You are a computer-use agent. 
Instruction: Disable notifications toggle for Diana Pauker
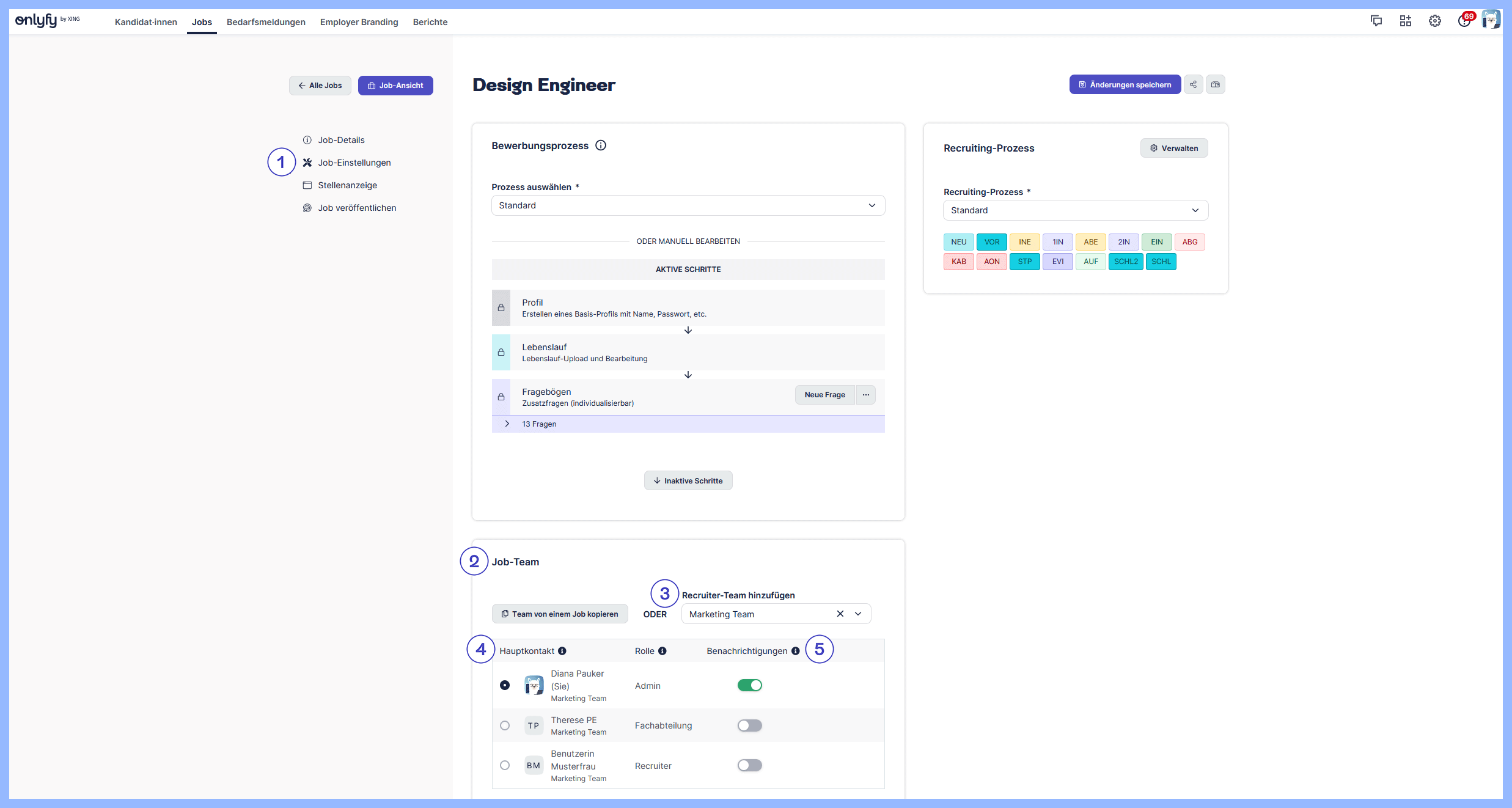click(x=749, y=685)
